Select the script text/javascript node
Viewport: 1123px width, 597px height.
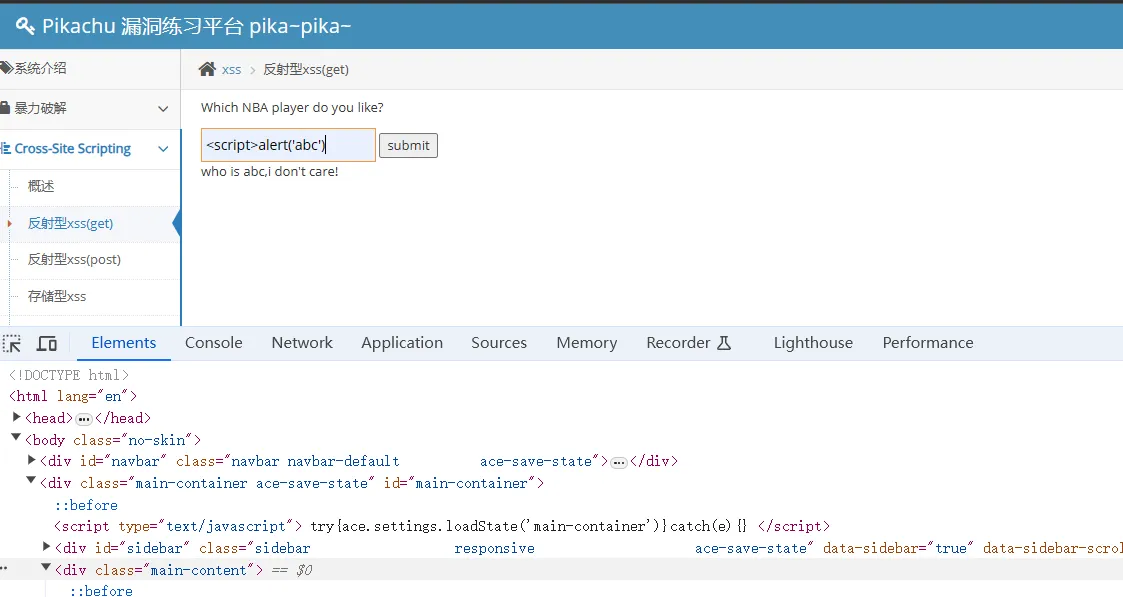pos(442,527)
